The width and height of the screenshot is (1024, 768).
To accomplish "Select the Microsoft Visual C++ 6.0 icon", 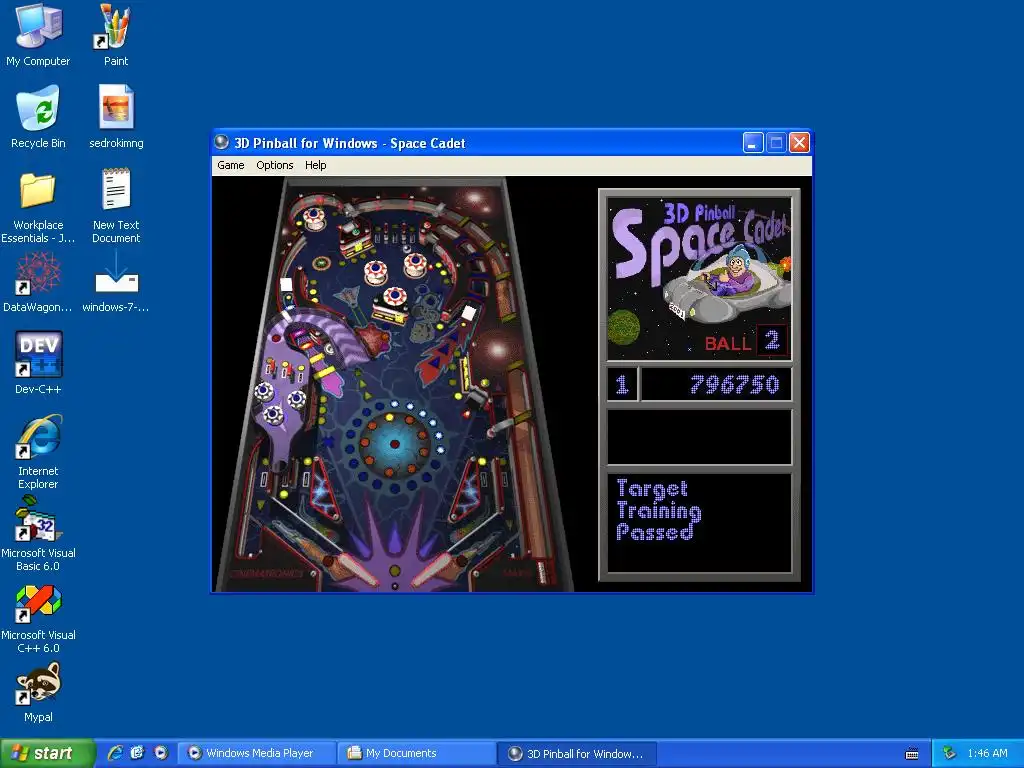I will pyautogui.click(x=38, y=618).
